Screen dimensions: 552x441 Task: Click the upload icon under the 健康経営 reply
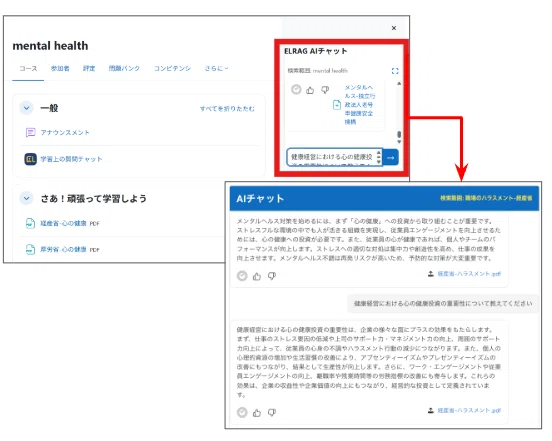(x=431, y=410)
